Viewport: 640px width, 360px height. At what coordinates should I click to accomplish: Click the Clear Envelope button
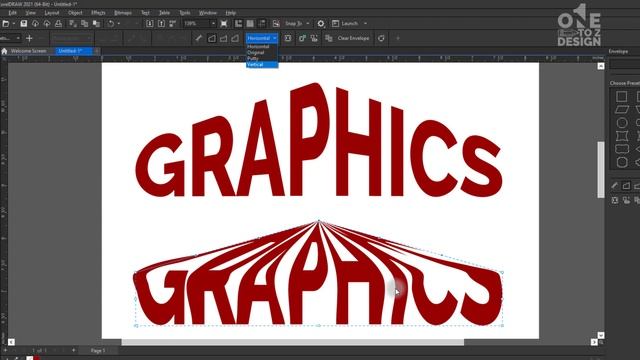(353, 38)
